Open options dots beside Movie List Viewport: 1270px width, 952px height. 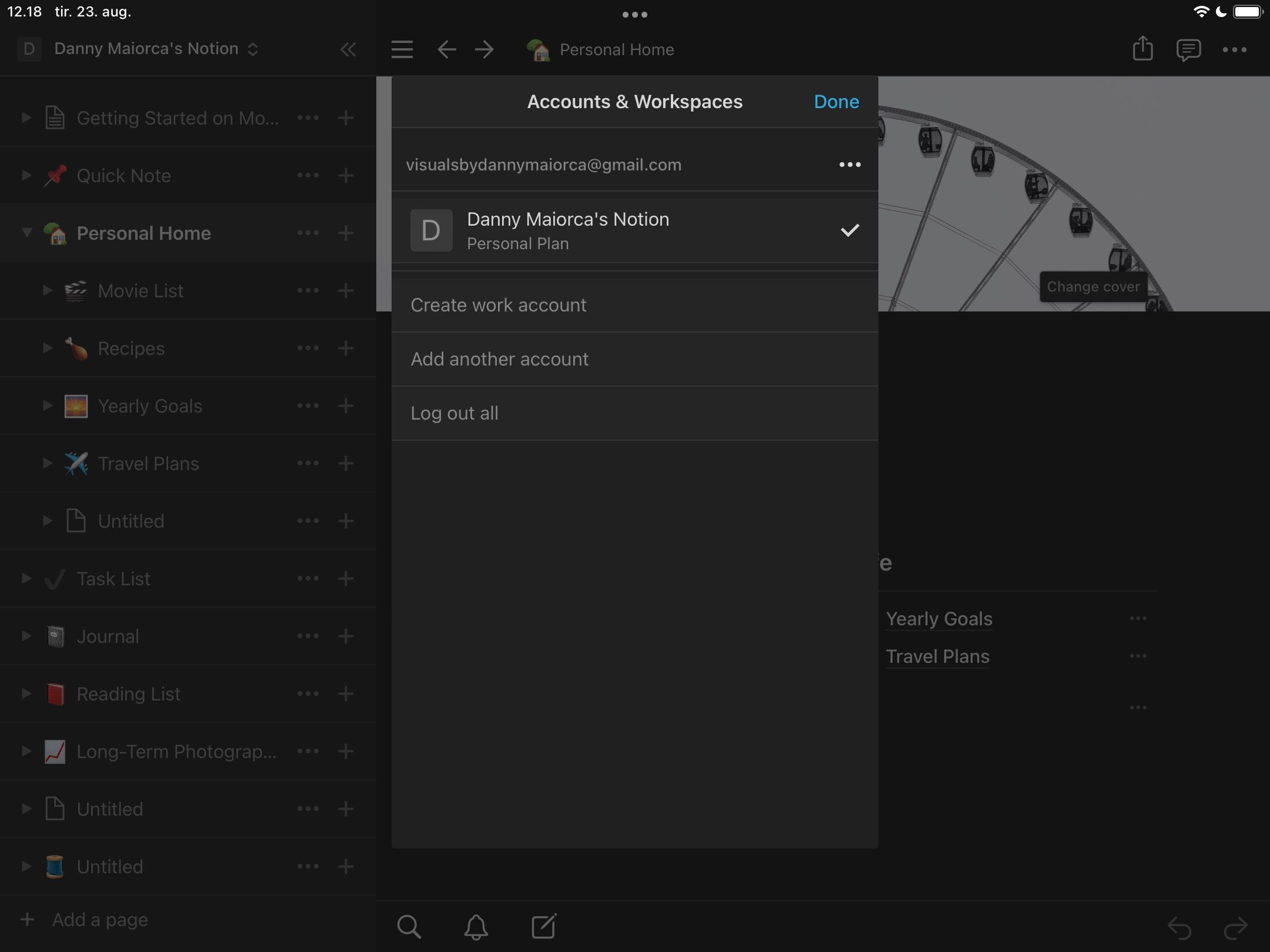(308, 291)
